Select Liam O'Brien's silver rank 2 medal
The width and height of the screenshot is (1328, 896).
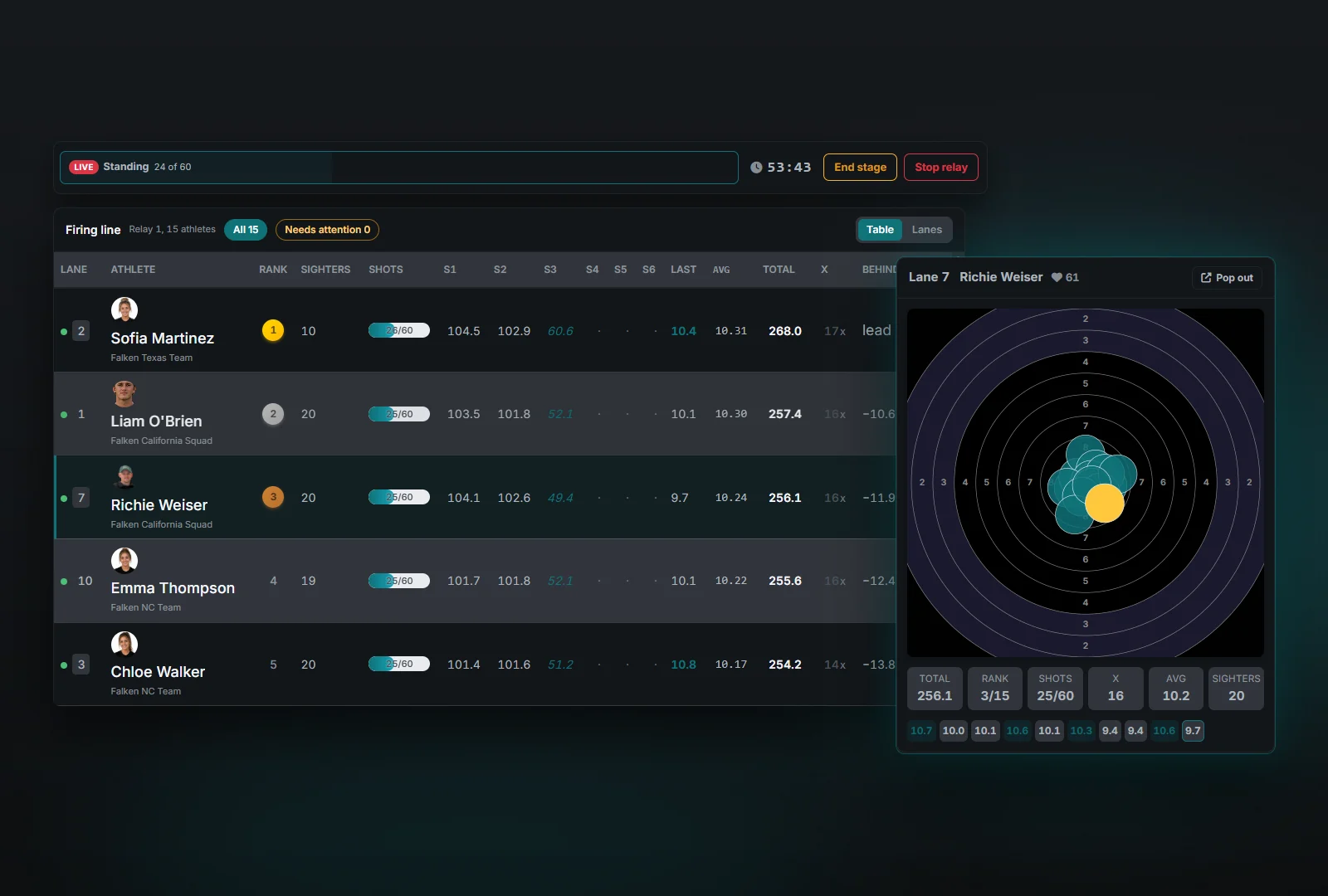pos(273,414)
